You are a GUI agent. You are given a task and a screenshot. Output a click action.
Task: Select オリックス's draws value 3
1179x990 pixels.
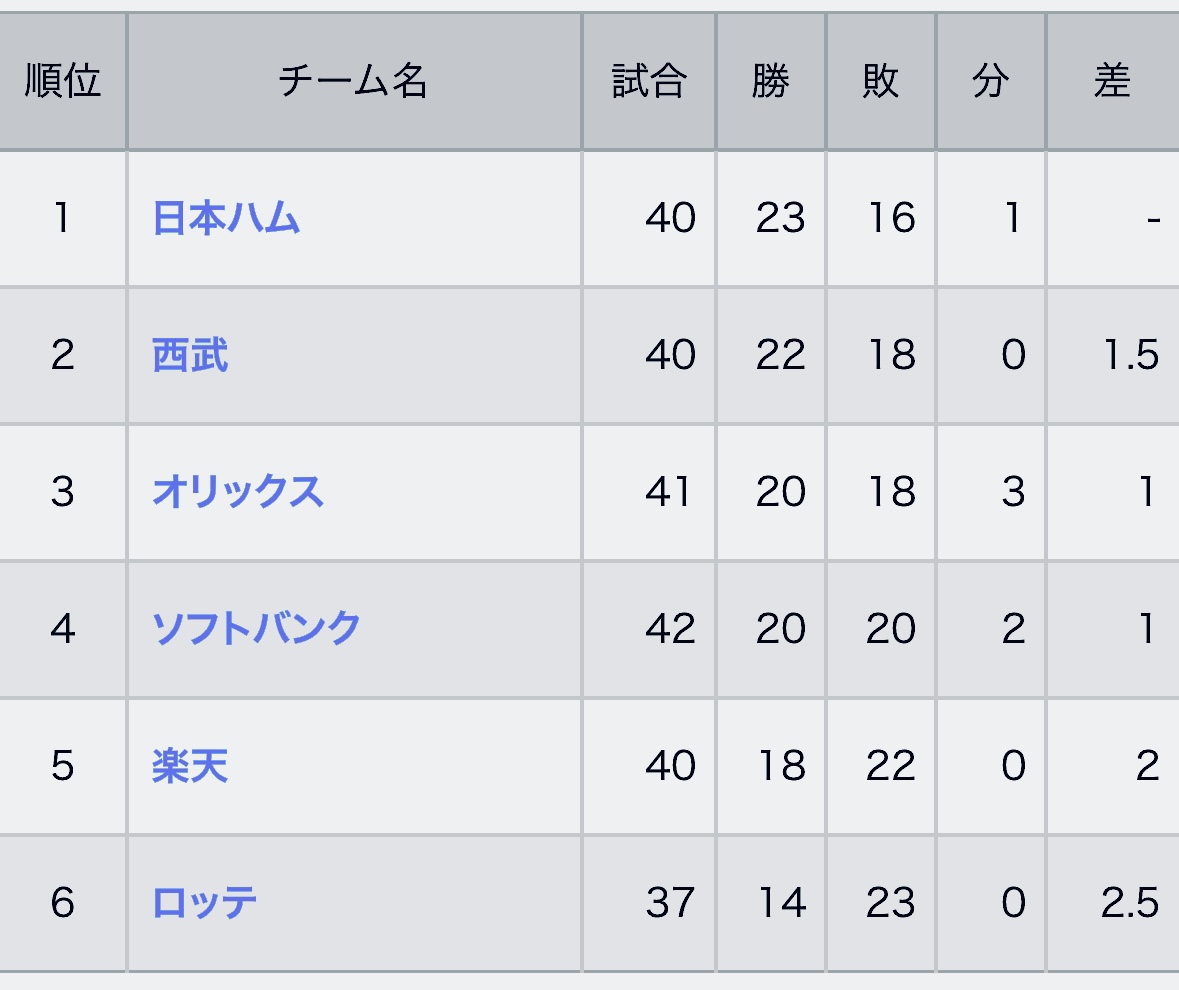pyautogui.click(x=1013, y=492)
